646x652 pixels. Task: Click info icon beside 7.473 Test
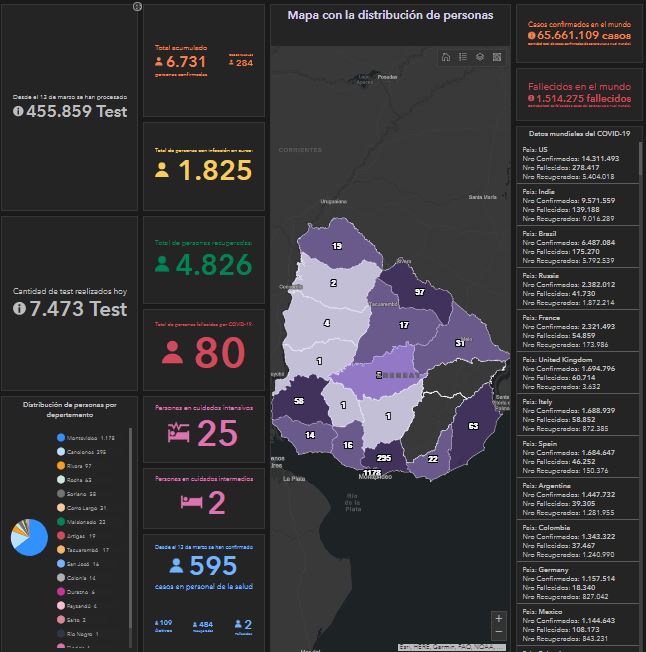(x=18, y=309)
